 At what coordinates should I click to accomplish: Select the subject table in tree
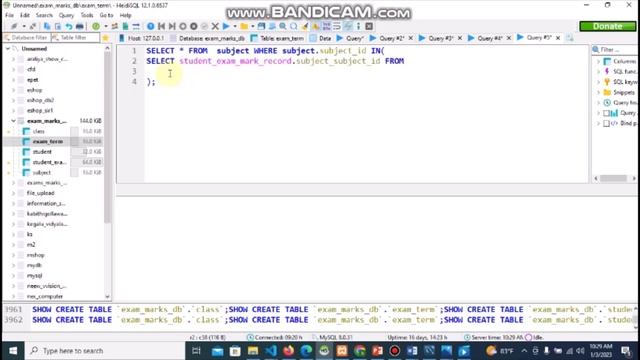[x=42, y=173]
